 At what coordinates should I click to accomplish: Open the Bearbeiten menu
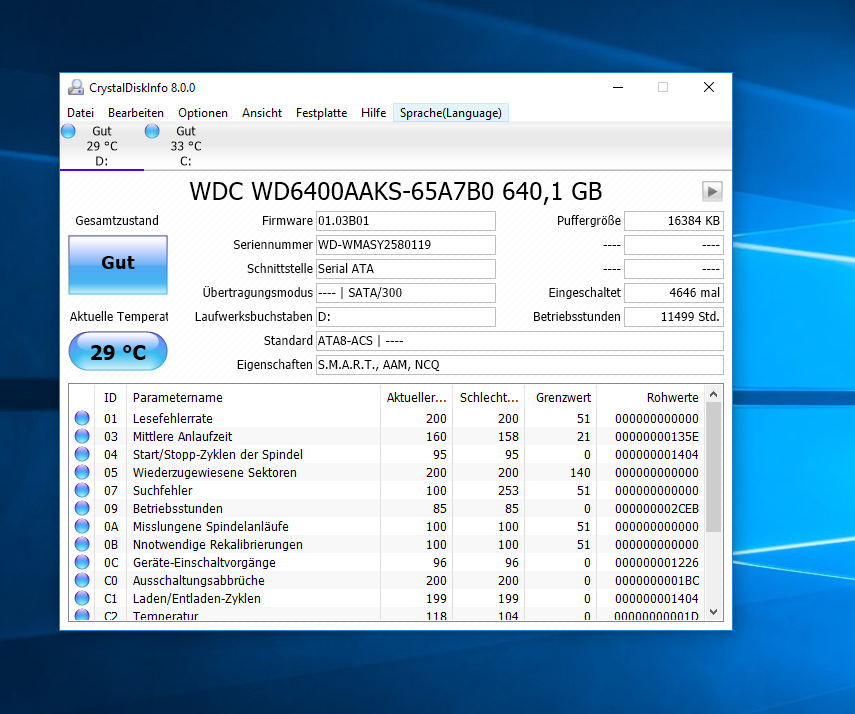coord(136,113)
